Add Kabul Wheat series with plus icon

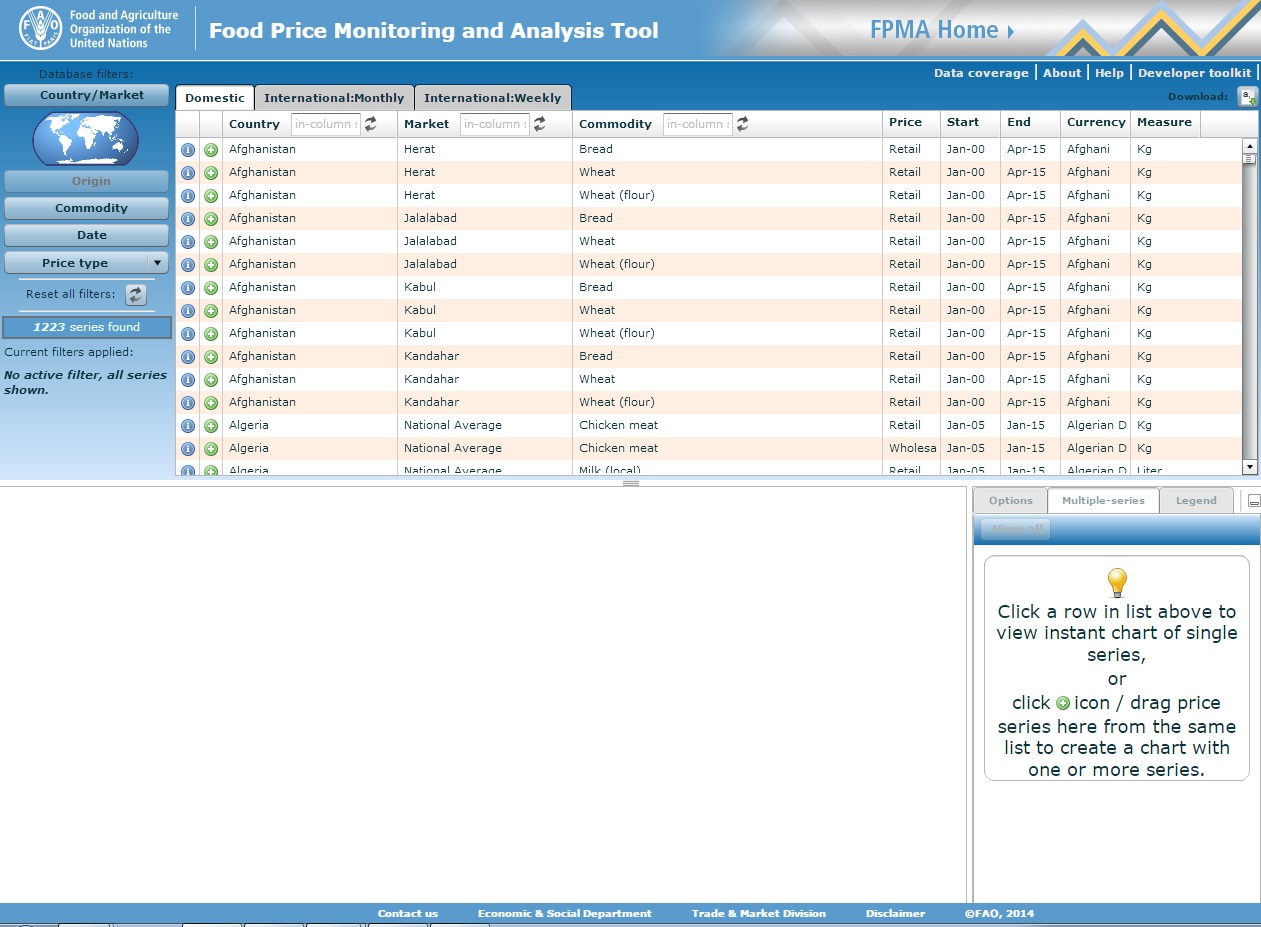click(211, 311)
